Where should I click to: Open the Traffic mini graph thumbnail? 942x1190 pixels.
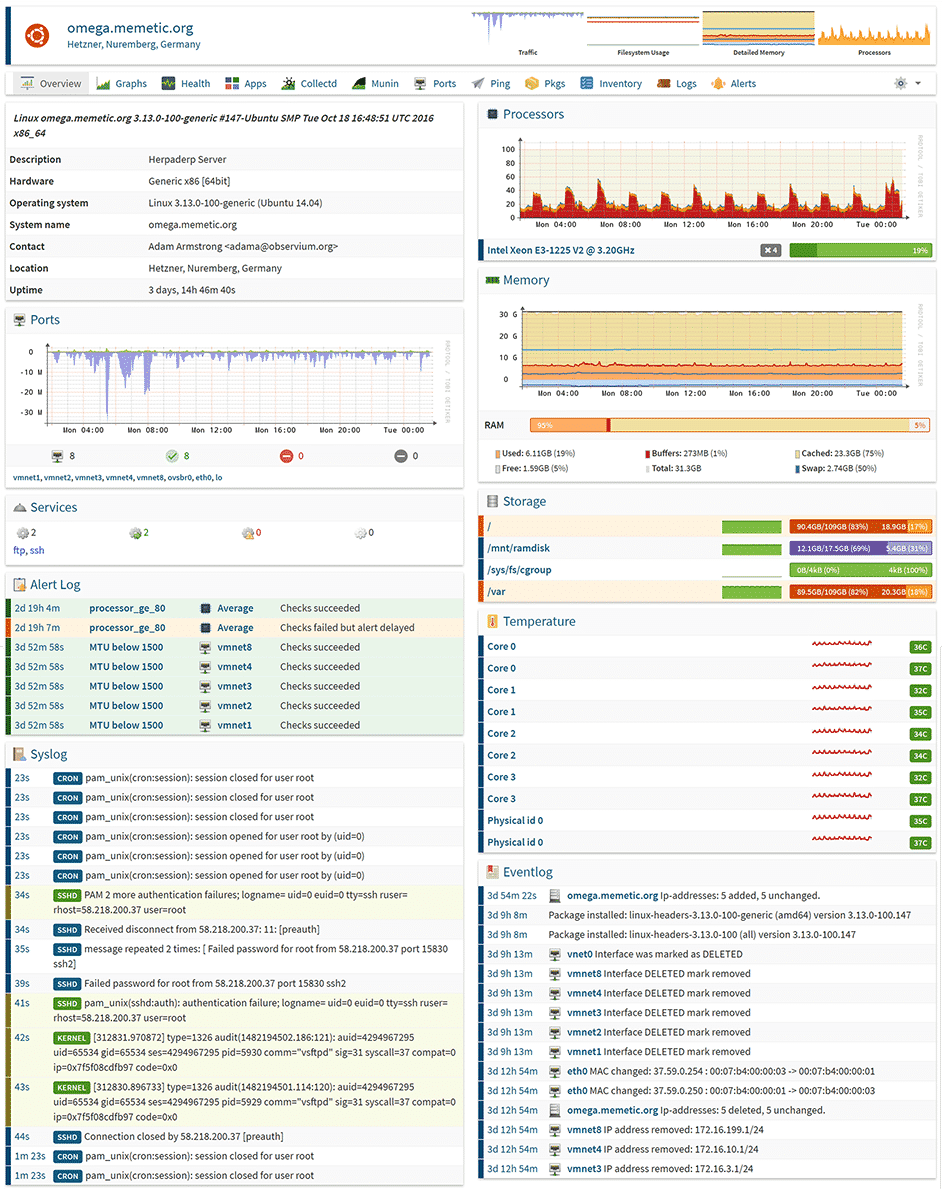526,29
